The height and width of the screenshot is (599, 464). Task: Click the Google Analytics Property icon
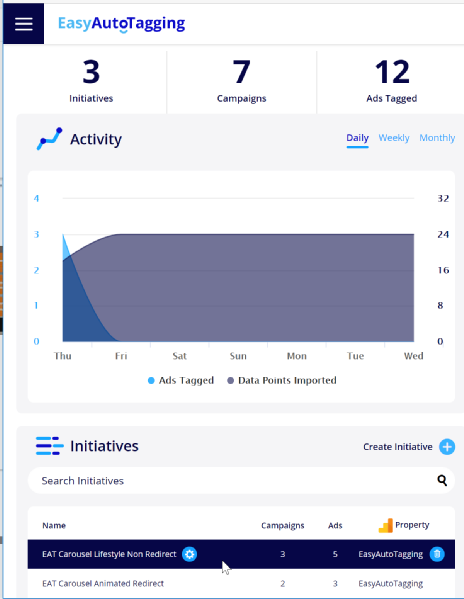(x=386, y=526)
